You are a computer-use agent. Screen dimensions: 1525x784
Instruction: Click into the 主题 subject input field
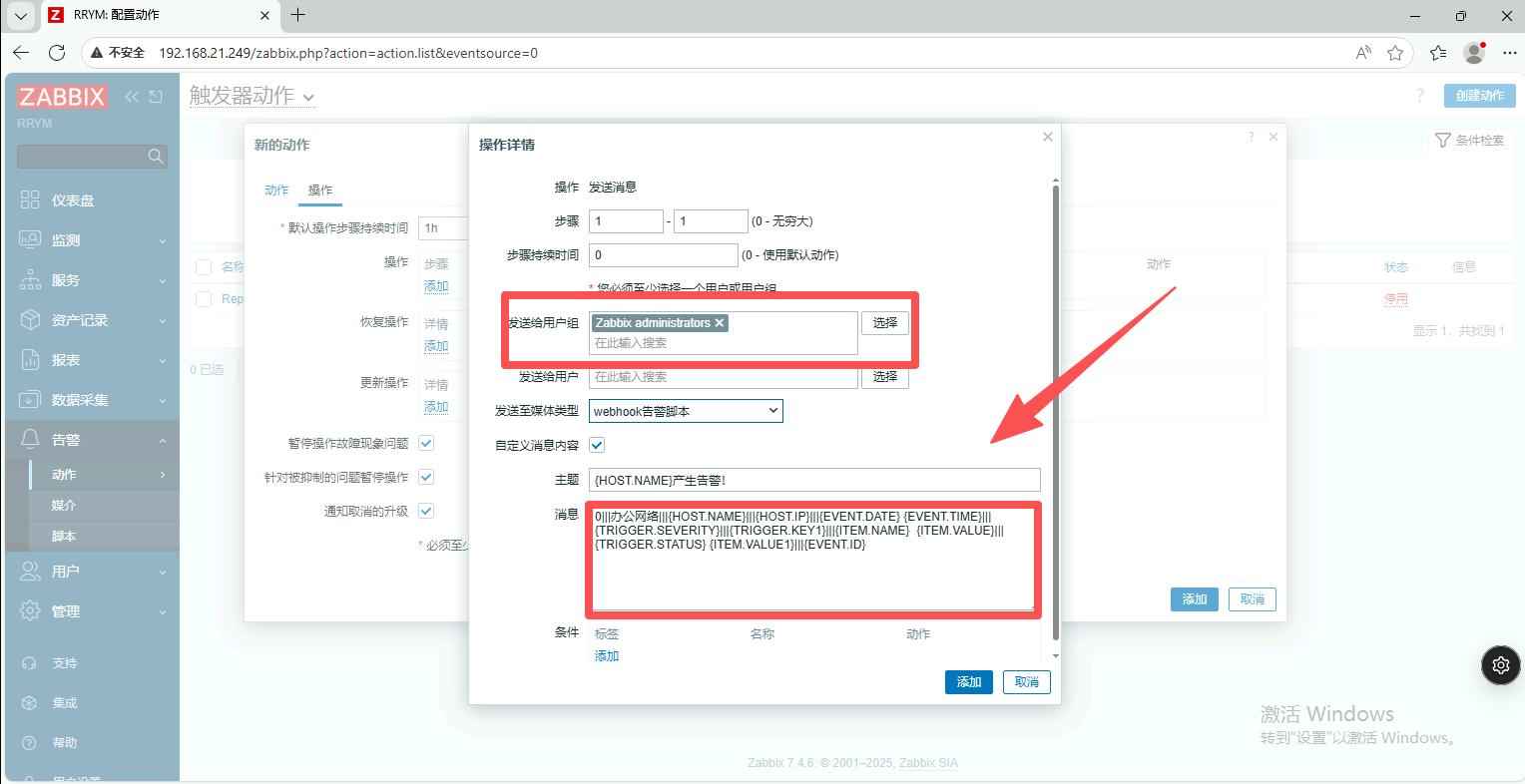(x=813, y=480)
